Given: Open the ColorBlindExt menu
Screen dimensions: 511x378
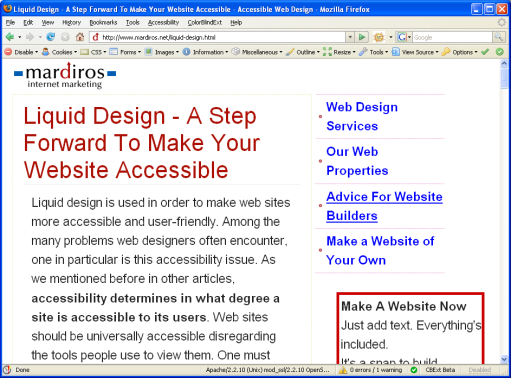Looking at the screenshot, I should [x=205, y=22].
